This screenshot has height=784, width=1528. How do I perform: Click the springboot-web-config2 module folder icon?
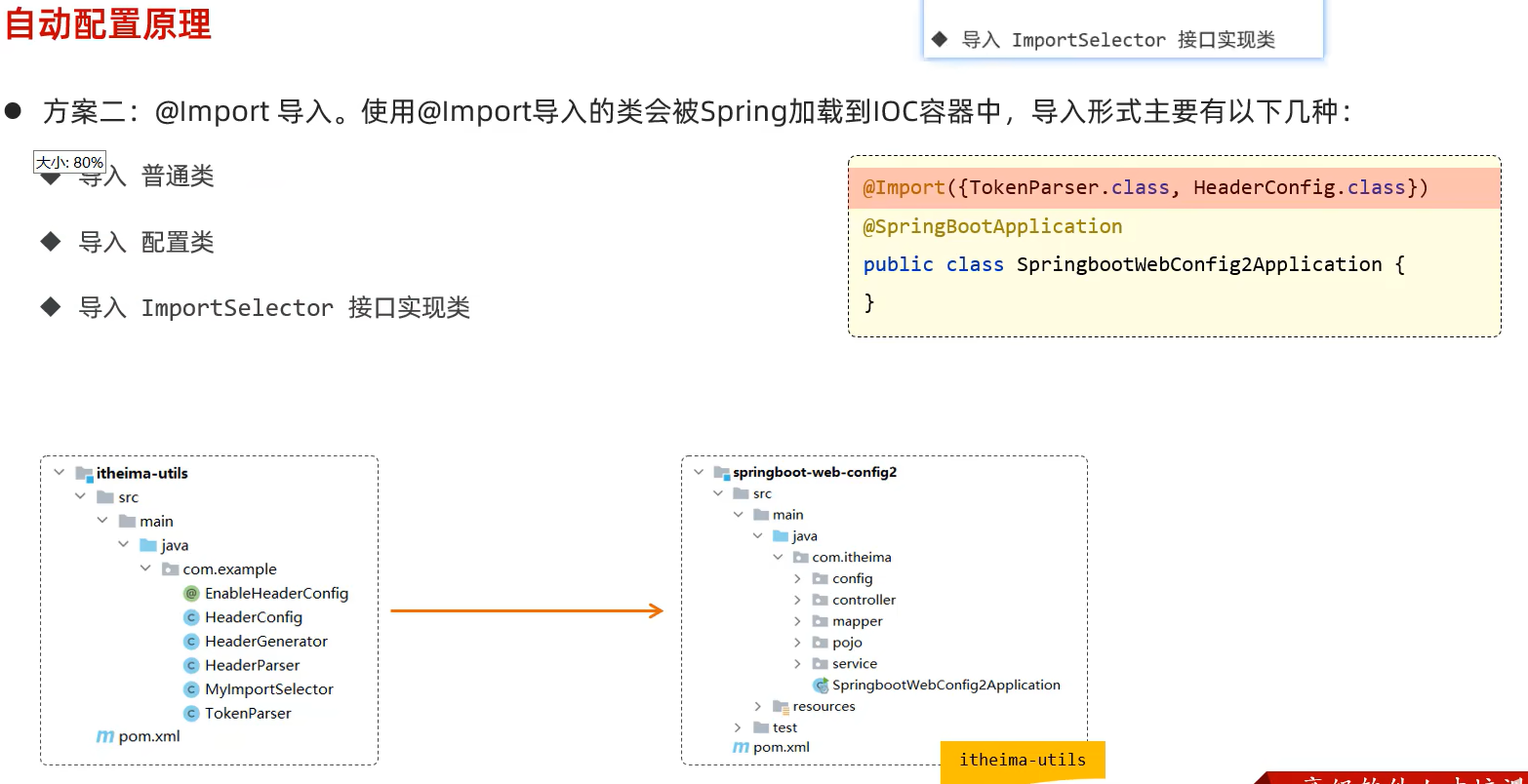point(722,472)
